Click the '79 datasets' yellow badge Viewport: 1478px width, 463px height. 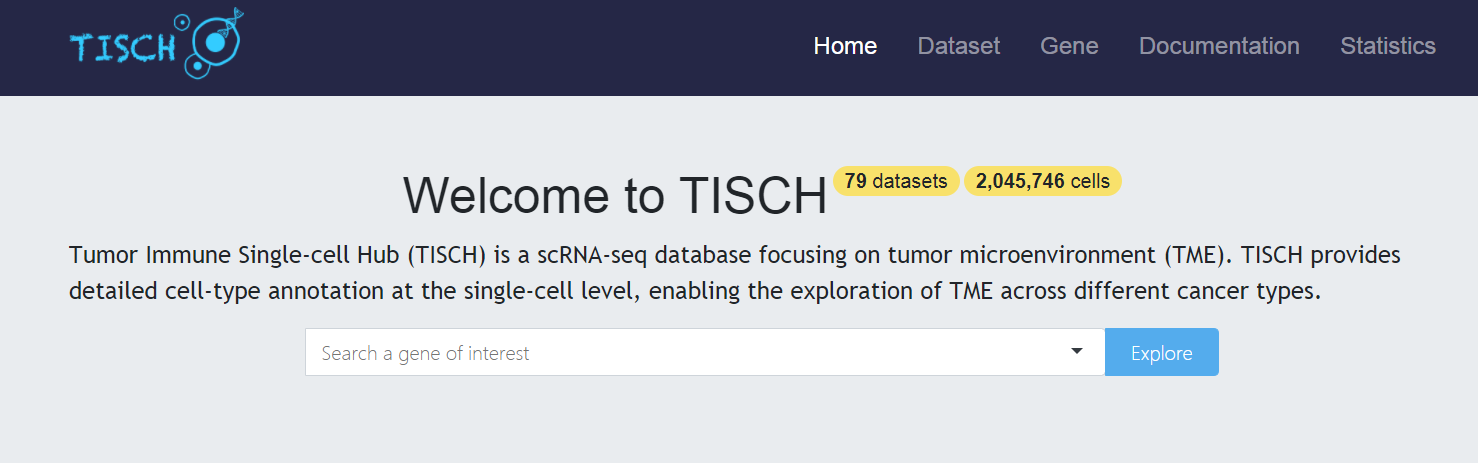click(x=896, y=181)
